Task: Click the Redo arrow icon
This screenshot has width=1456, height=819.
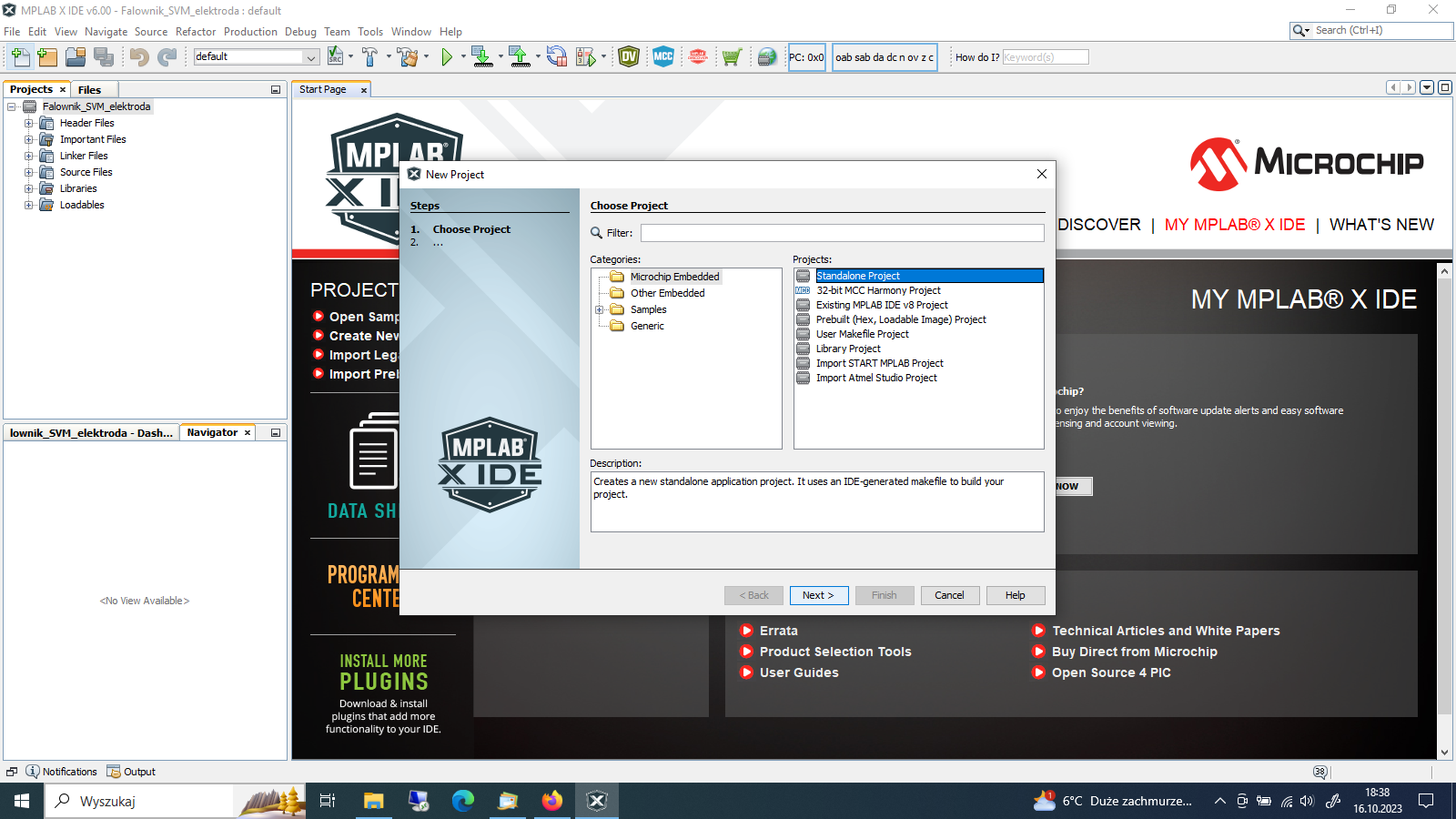Action: pos(167,57)
